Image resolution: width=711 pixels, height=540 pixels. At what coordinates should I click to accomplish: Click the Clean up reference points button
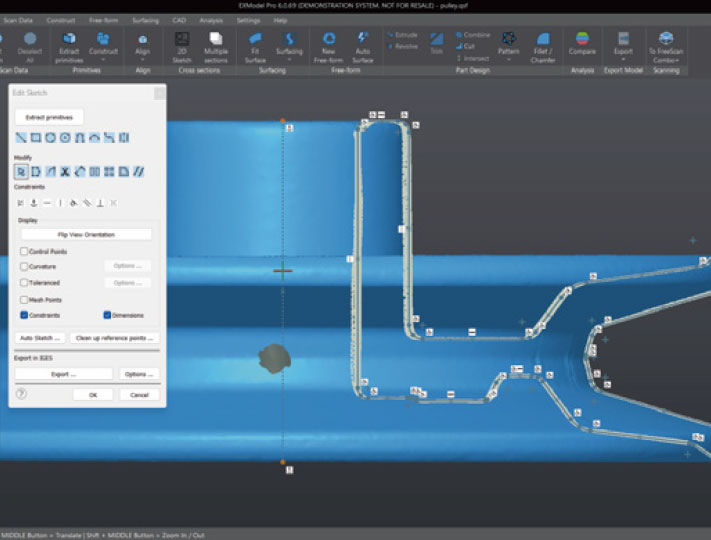[x=114, y=338]
